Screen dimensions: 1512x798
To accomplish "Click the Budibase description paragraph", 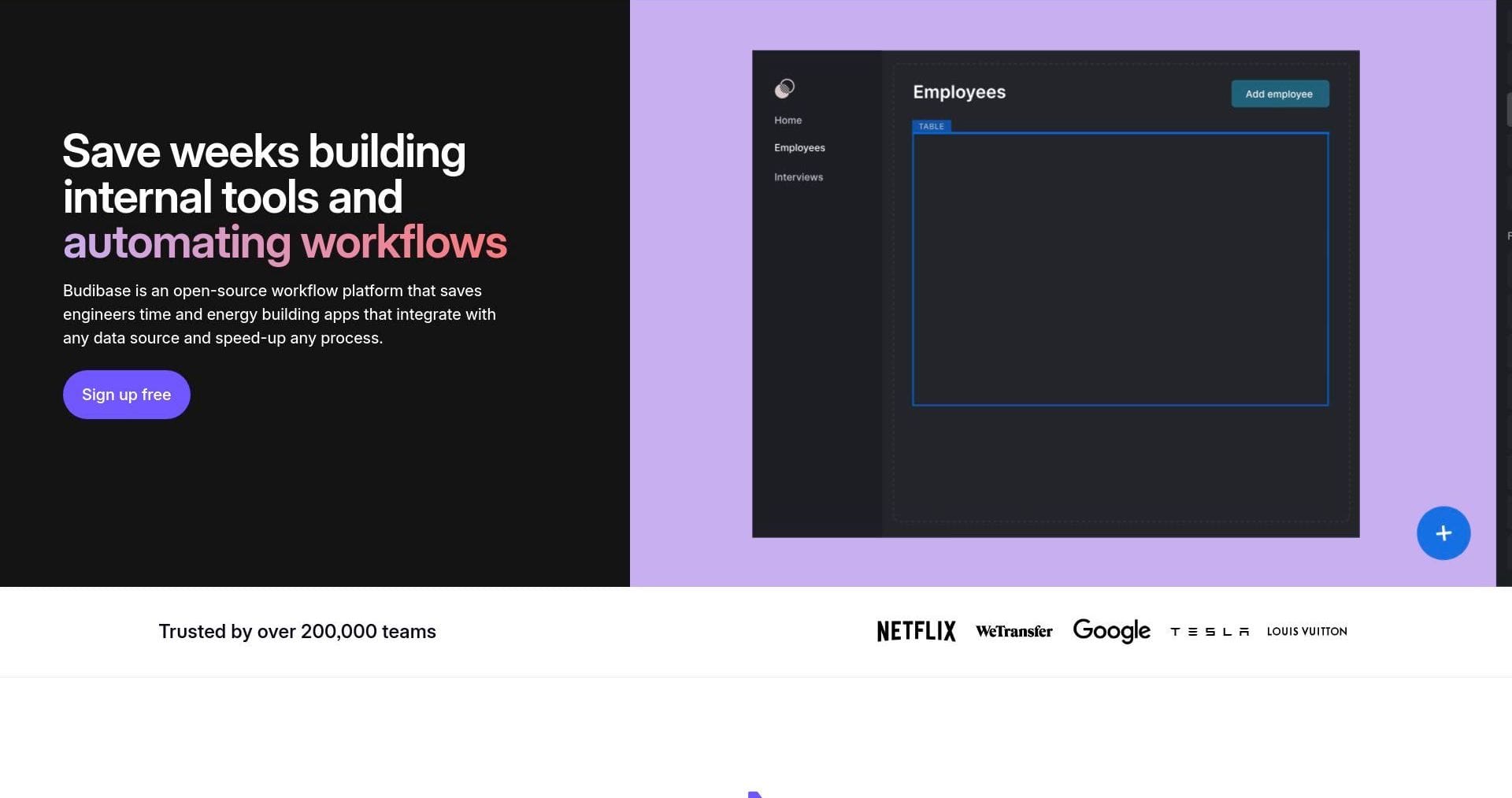I will [280, 314].
